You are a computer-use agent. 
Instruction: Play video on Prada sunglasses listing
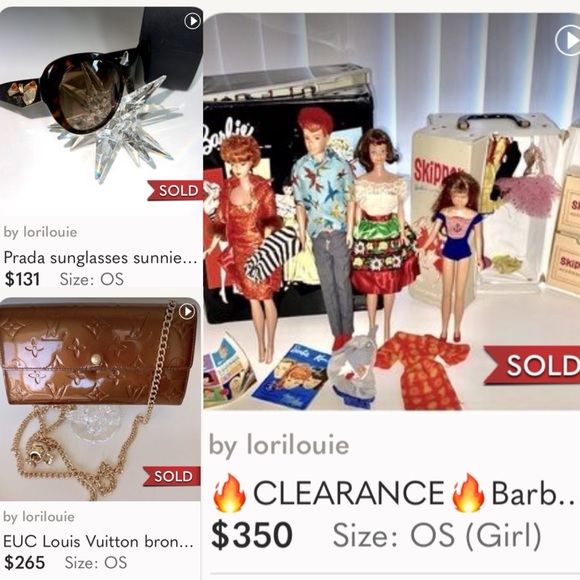click(x=192, y=21)
